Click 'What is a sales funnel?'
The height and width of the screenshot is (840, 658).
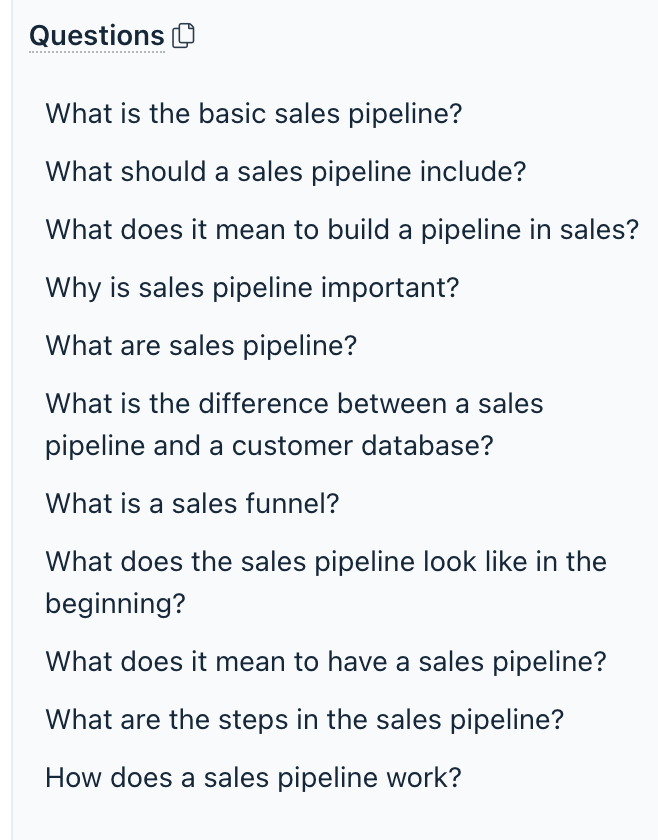point(192,503)
